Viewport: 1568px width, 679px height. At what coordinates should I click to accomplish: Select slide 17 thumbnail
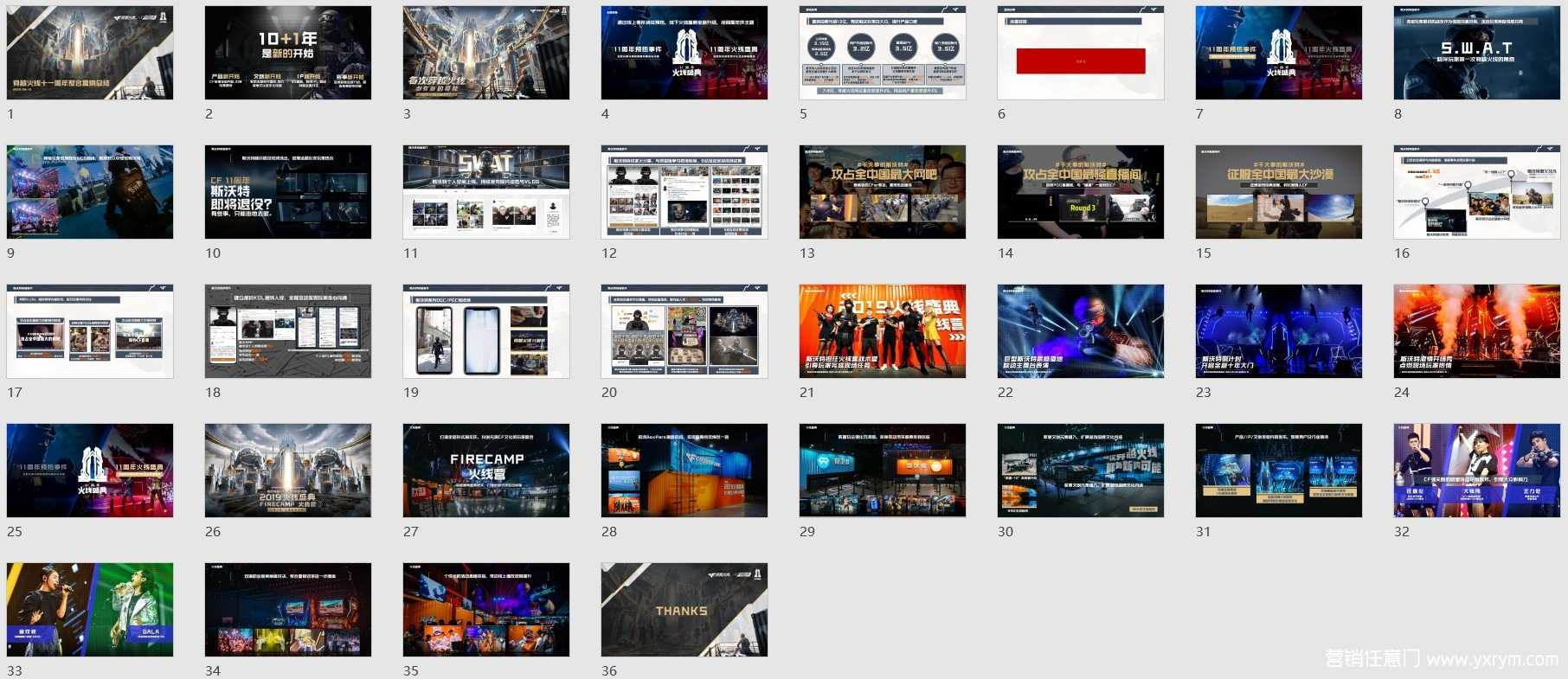pos(90,331)
